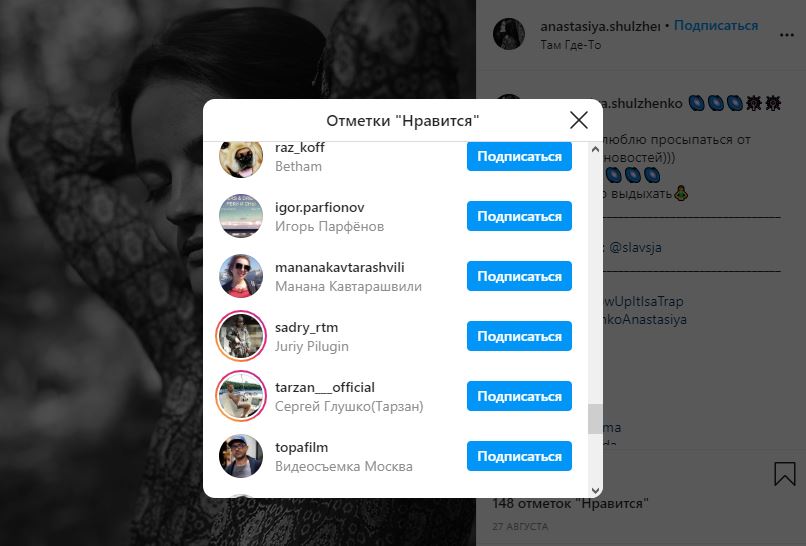Image resolution: width=806 pixels, height=546 pixels.
Task: Follow raz_koff with the Подписаться button
Action: [x=519, y=156]
